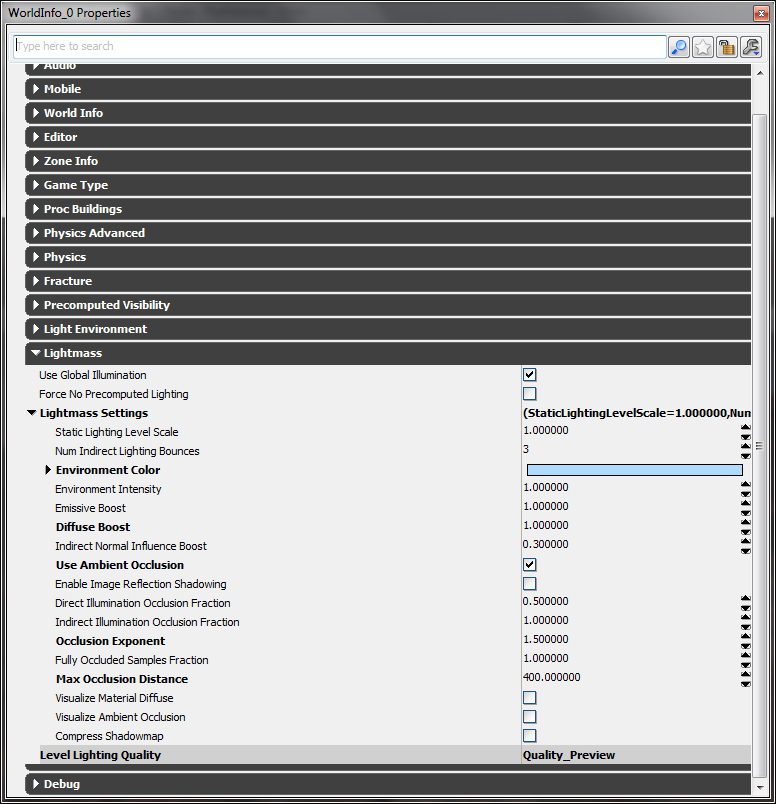Click stepper arrows for Diffuse Boost
776x804 pixels.
745,527
